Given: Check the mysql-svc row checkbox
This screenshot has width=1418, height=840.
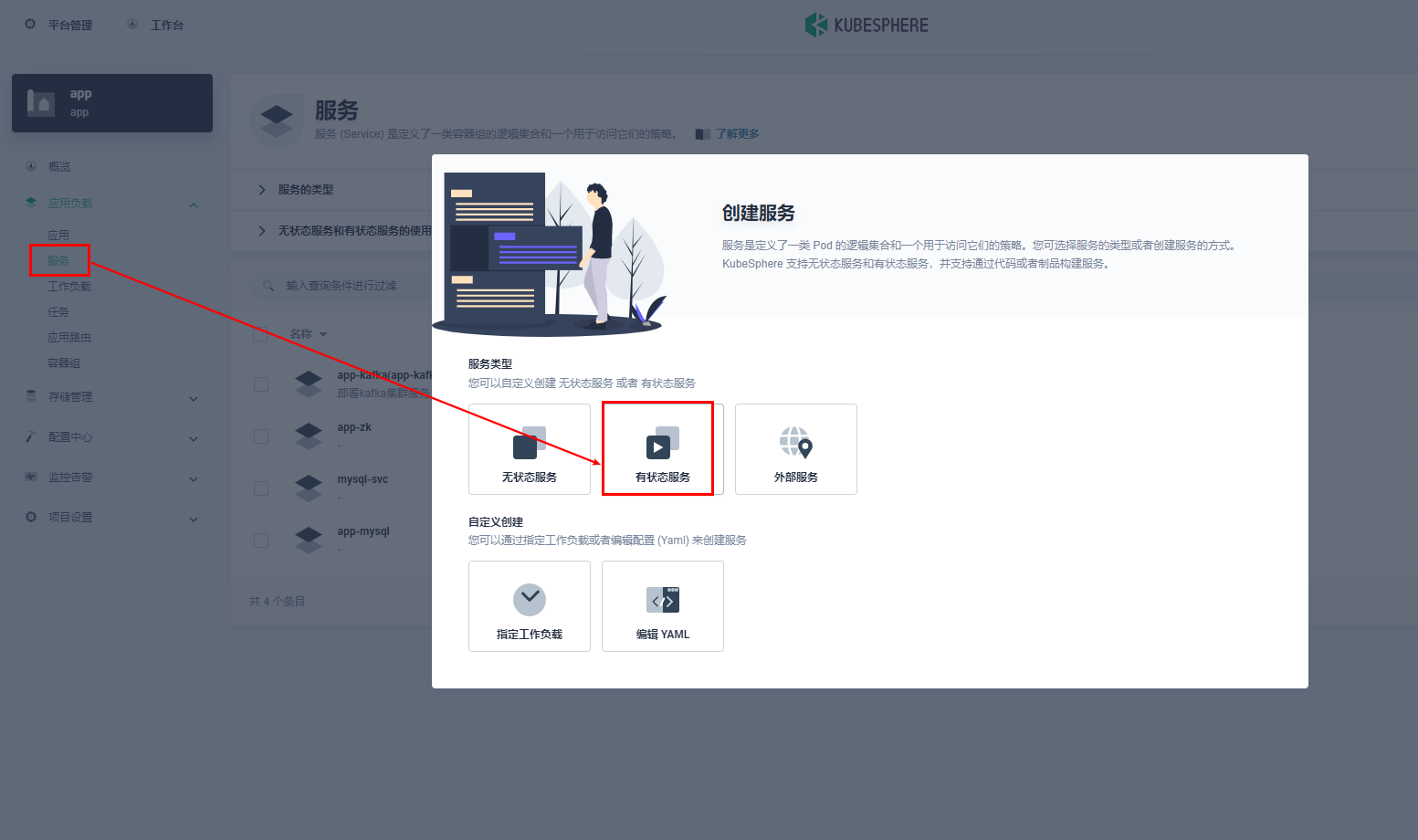Looking at the screenshot, I should [261, 488].
